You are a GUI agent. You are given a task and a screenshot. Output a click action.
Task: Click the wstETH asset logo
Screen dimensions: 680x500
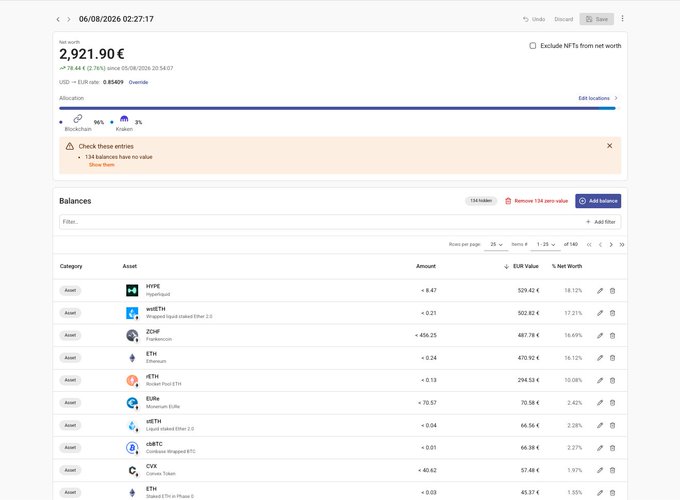132,313
